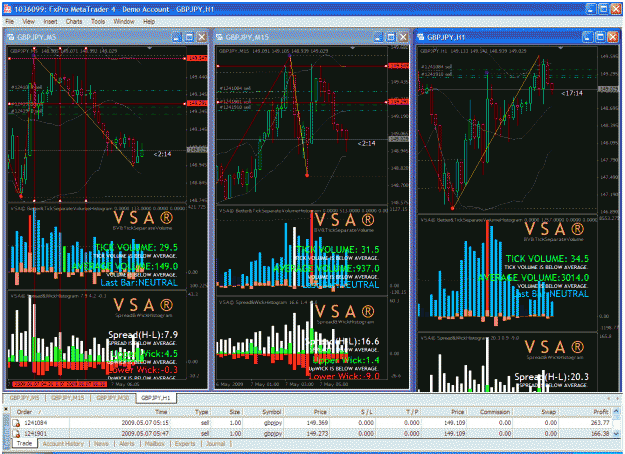Image resolution: width=625 pixels, height=454 pixels.
Task: Minimize the GBPJPY,M5 chart window
Action: (x=177, y=37)
